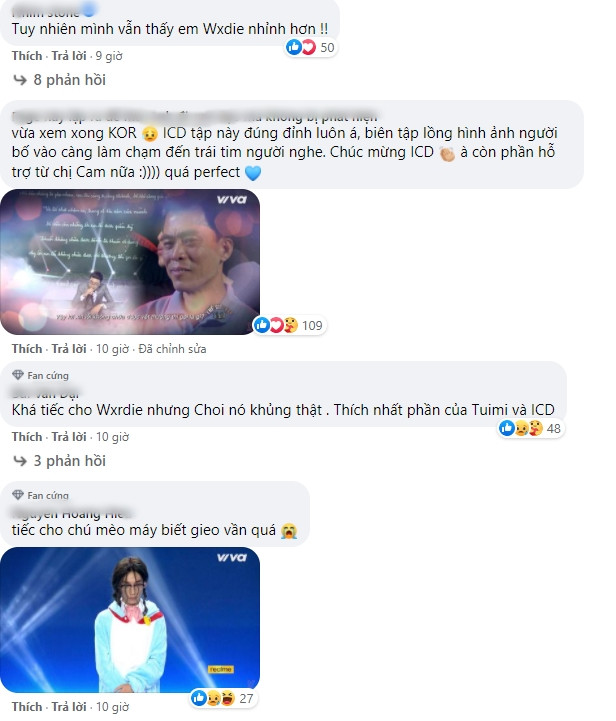
Task: Open the father's face image attachment
Action: [x=130, y=262]
